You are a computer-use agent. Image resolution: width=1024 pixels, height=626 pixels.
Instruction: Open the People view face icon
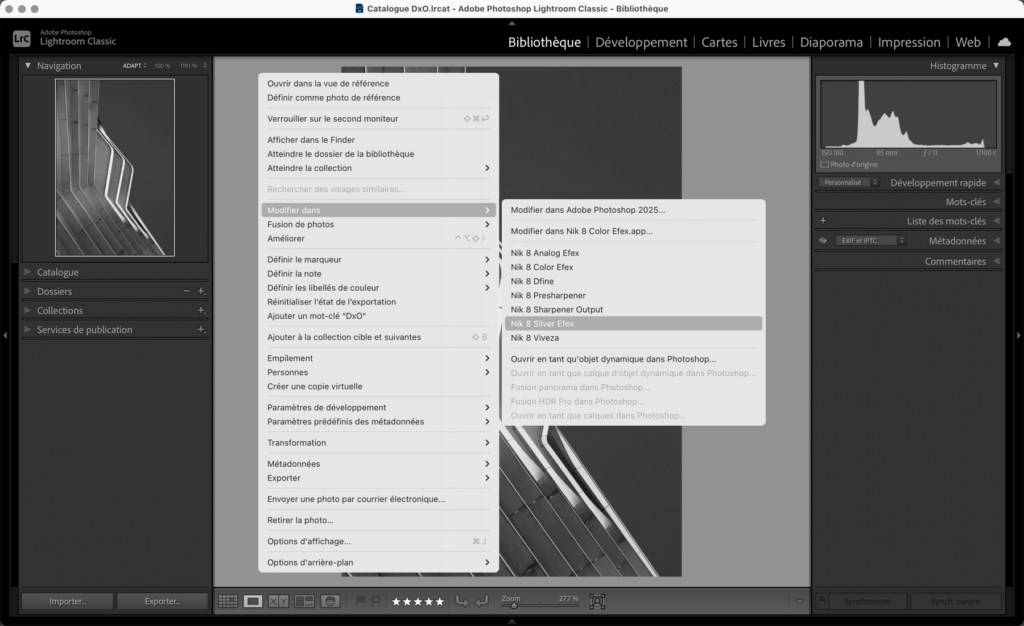(x=330, y=601)
